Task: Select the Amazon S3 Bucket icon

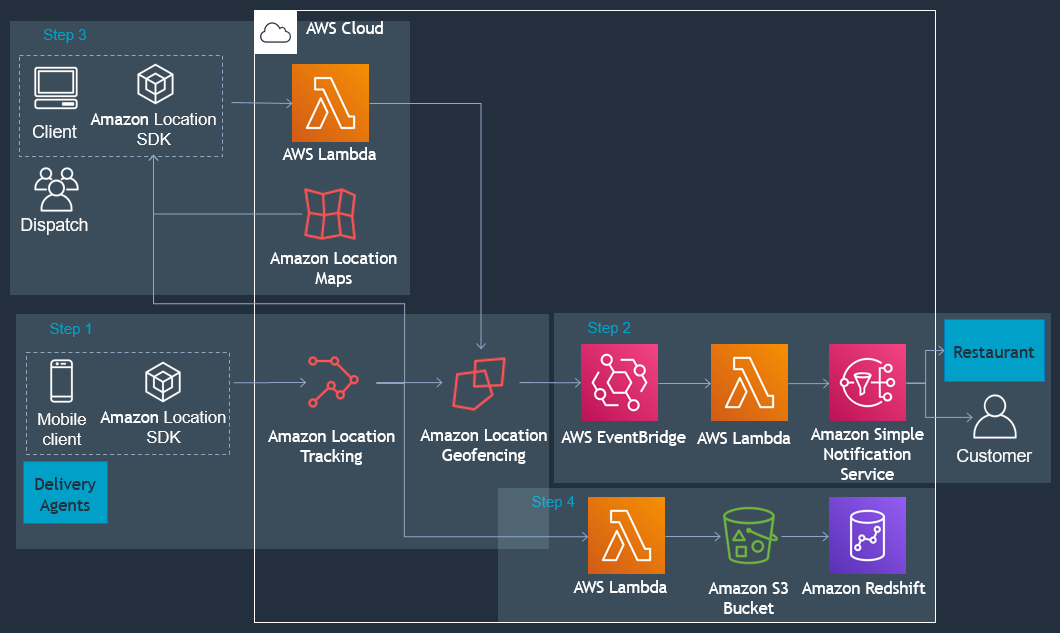Action: click(749, 537)
